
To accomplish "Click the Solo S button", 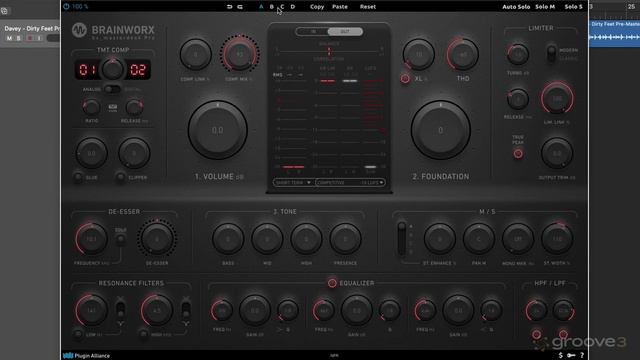I will point(573,7).
